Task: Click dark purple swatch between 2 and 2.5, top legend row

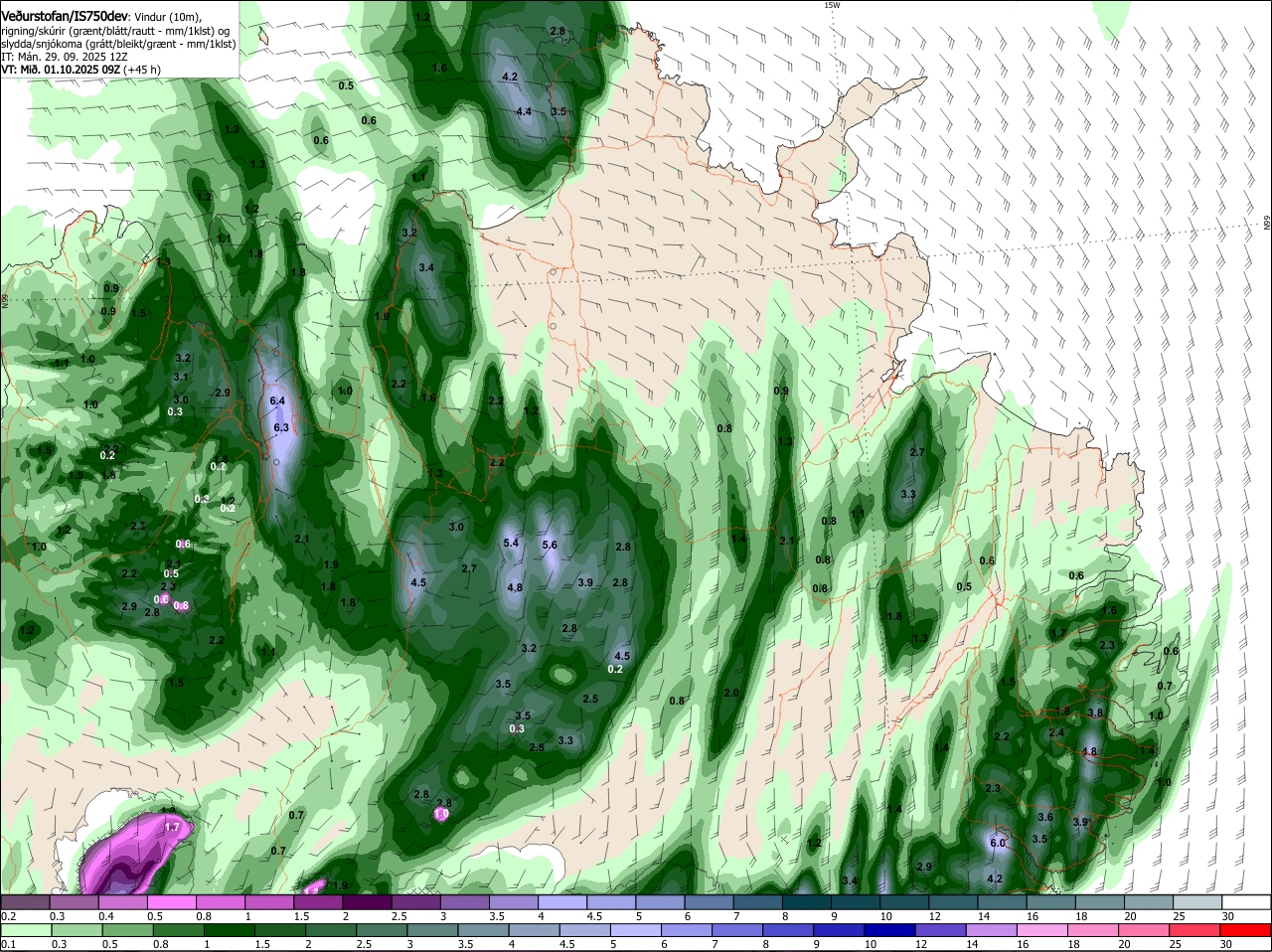Action: [x=367, y=901]
